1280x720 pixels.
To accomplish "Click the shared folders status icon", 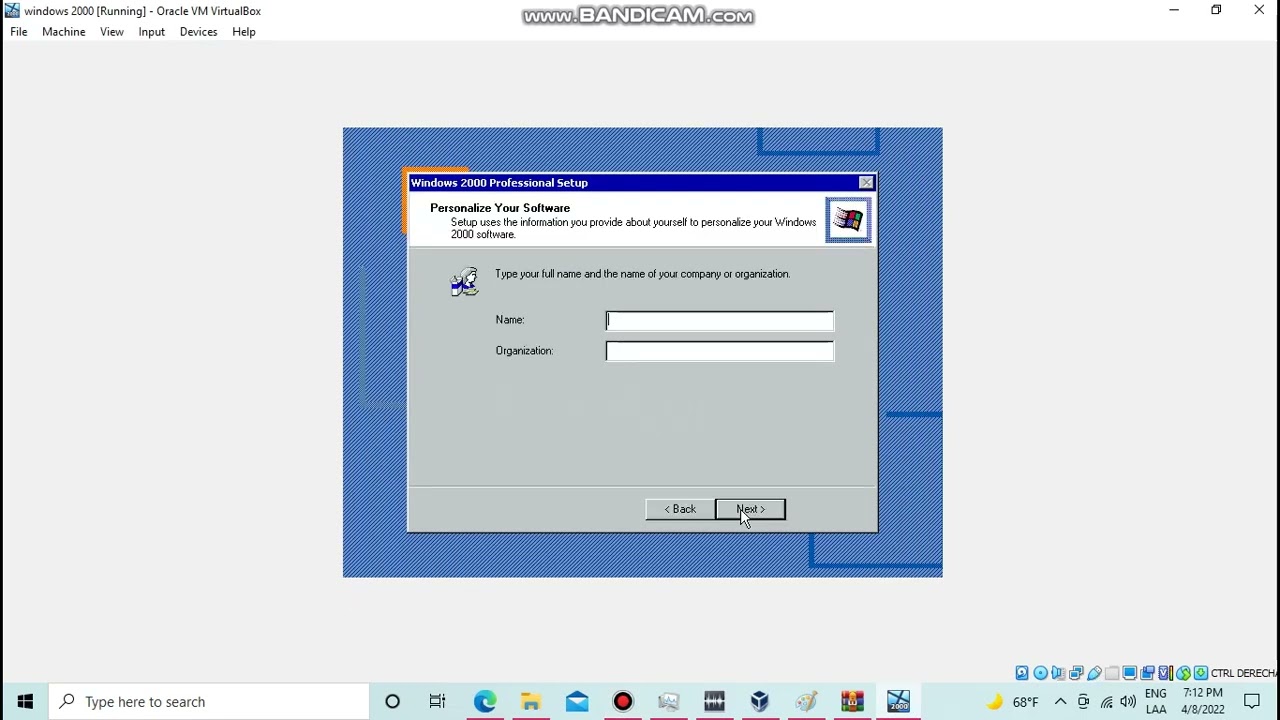I will pos(1112,673).
